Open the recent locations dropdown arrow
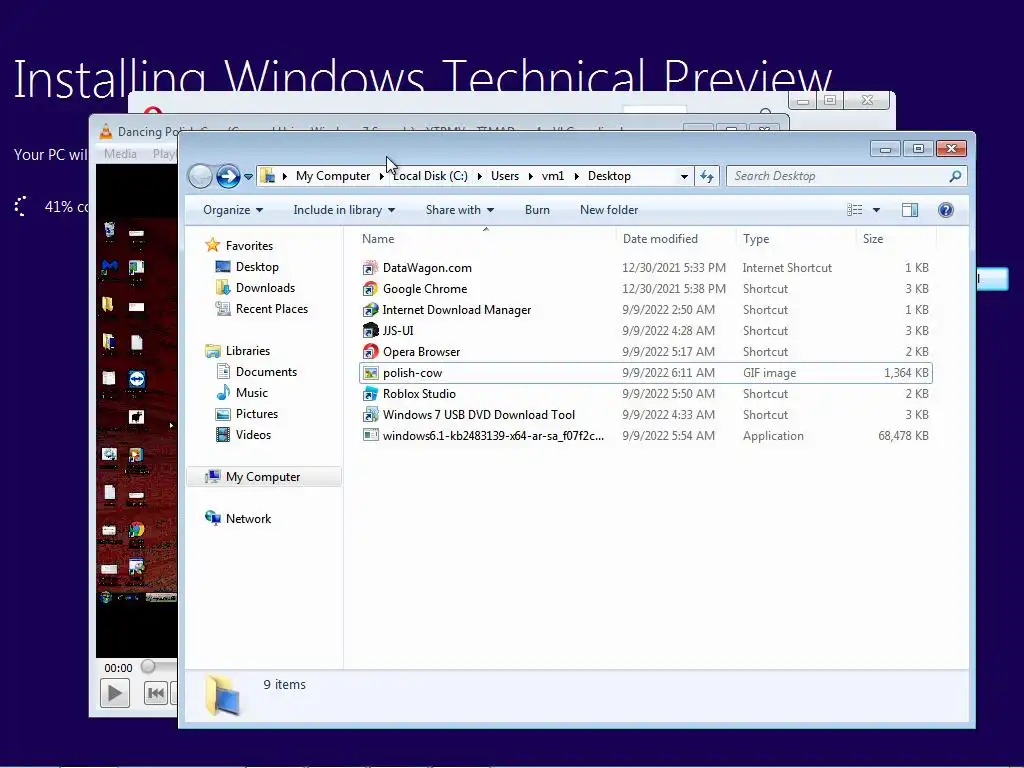 coord(248,176)
